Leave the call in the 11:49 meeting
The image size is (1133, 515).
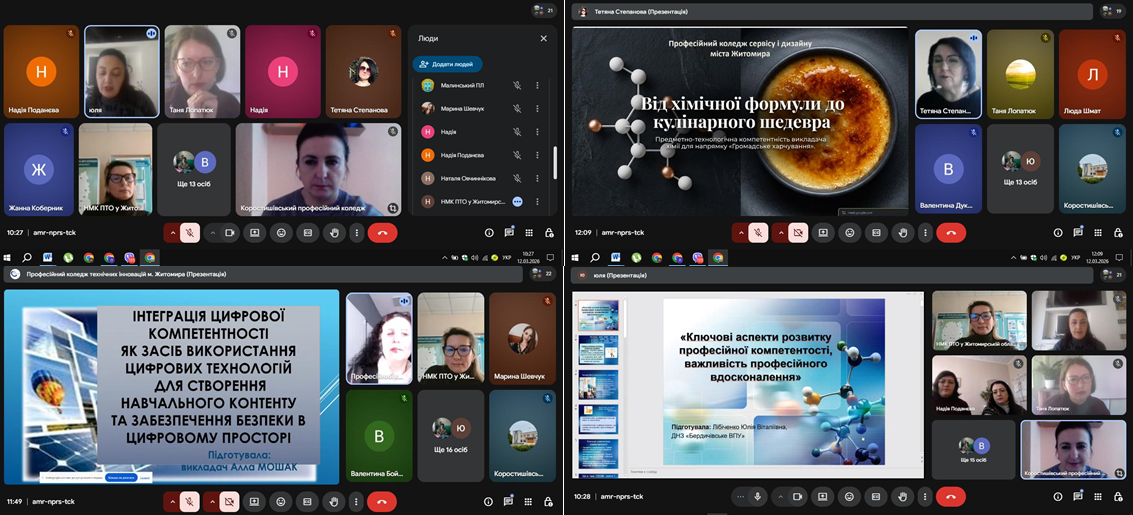tap(381, 501)
